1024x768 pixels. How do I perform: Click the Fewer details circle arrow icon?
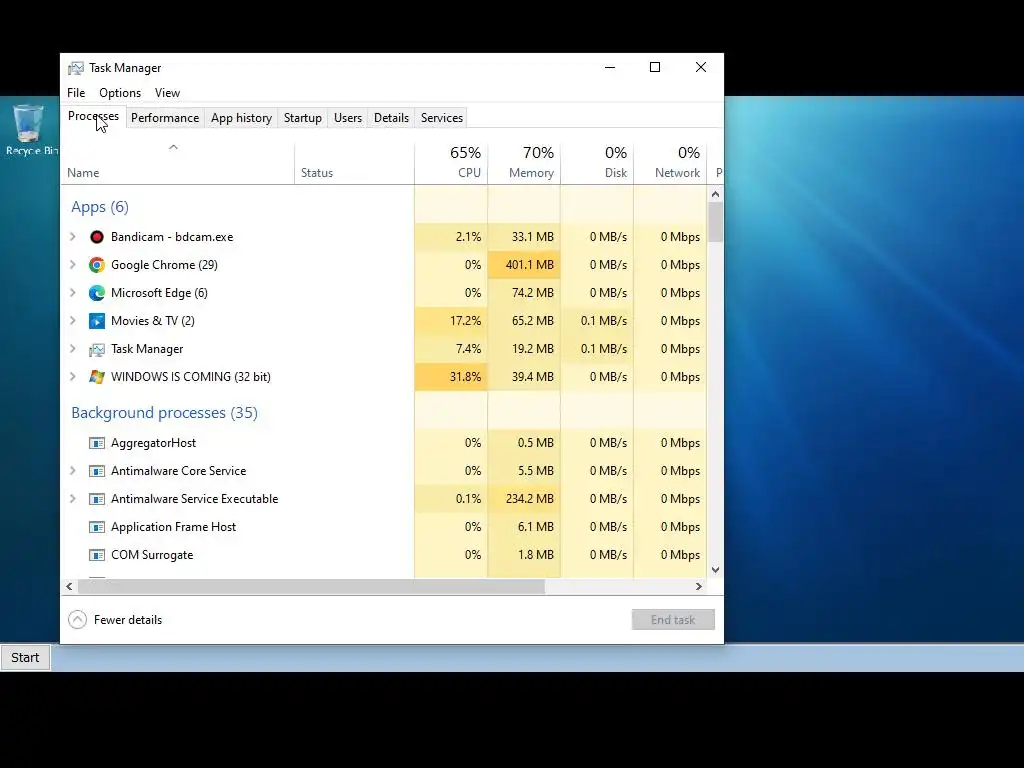[77, 620]
